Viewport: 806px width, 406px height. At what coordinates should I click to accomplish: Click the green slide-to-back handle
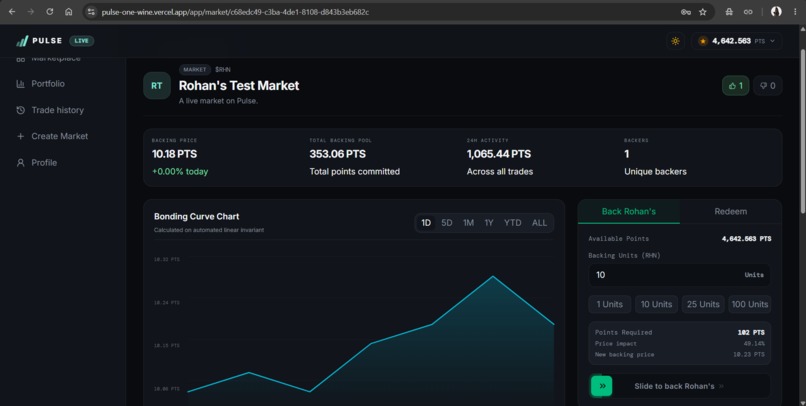coord(602,386)
